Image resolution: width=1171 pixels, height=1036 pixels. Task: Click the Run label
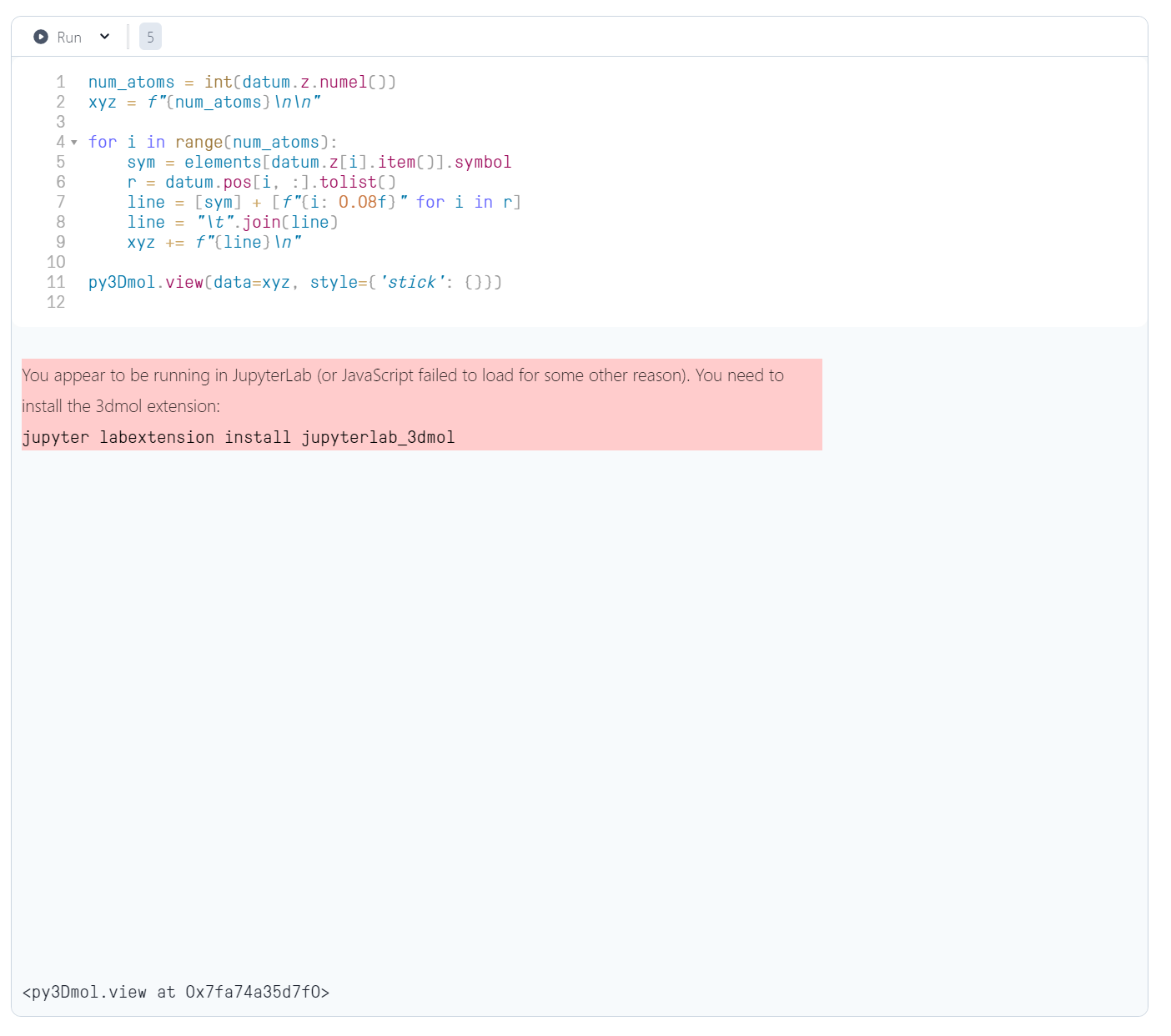pos(68,36)
